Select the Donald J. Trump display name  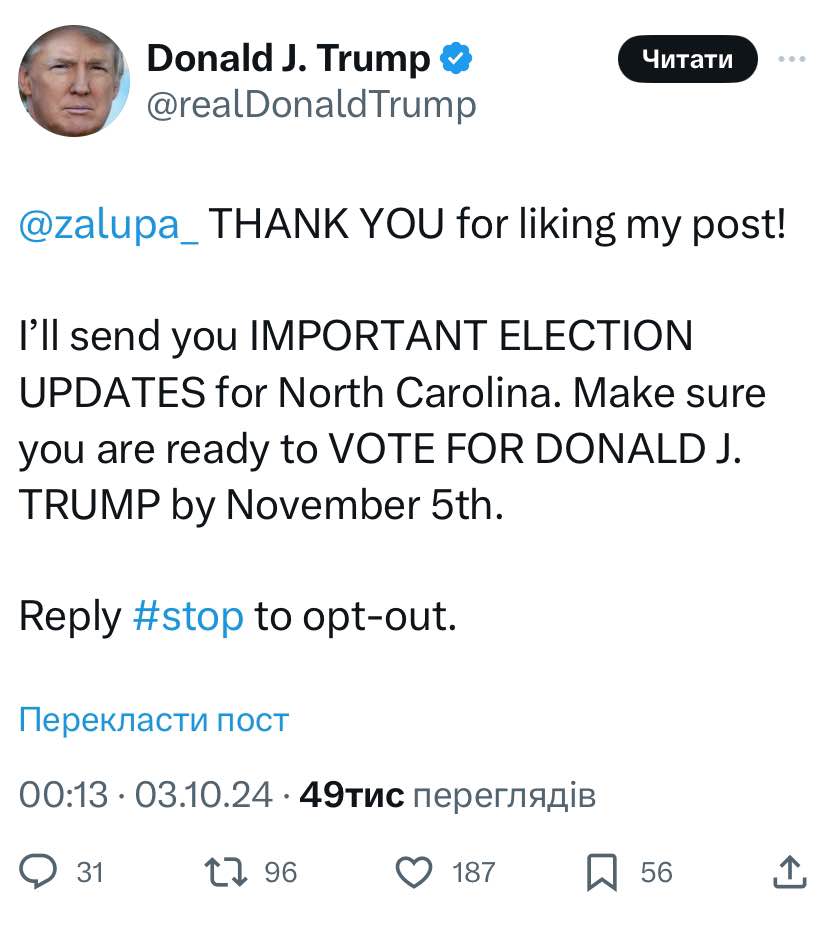tap(285, 57)
